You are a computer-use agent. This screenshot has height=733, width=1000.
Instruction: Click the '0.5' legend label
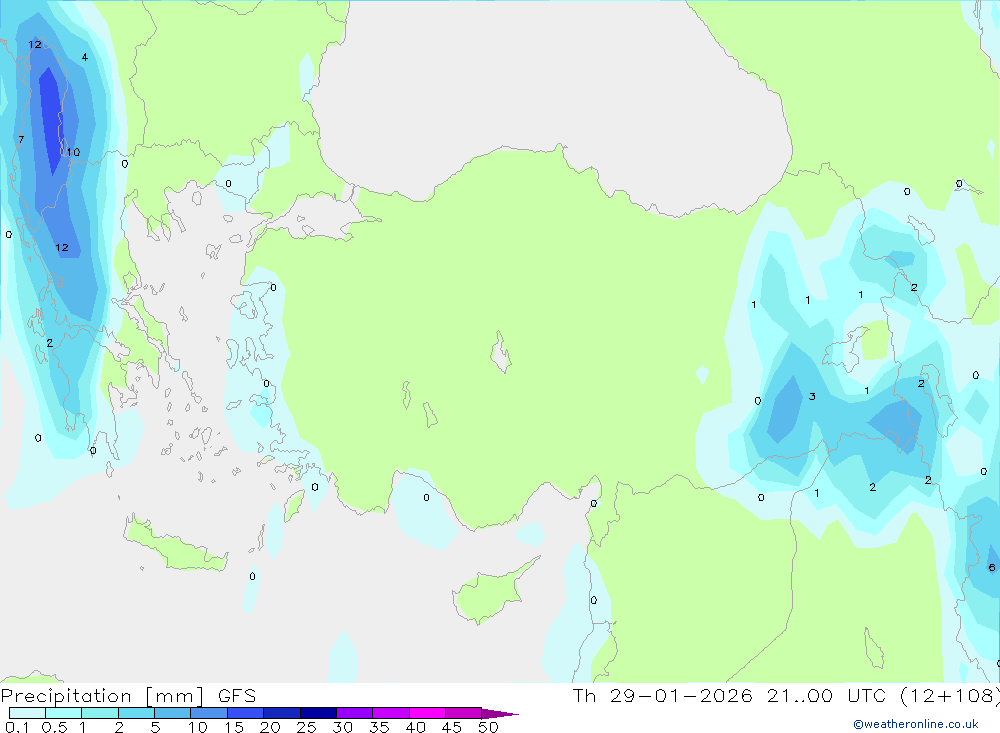[54, 727]
